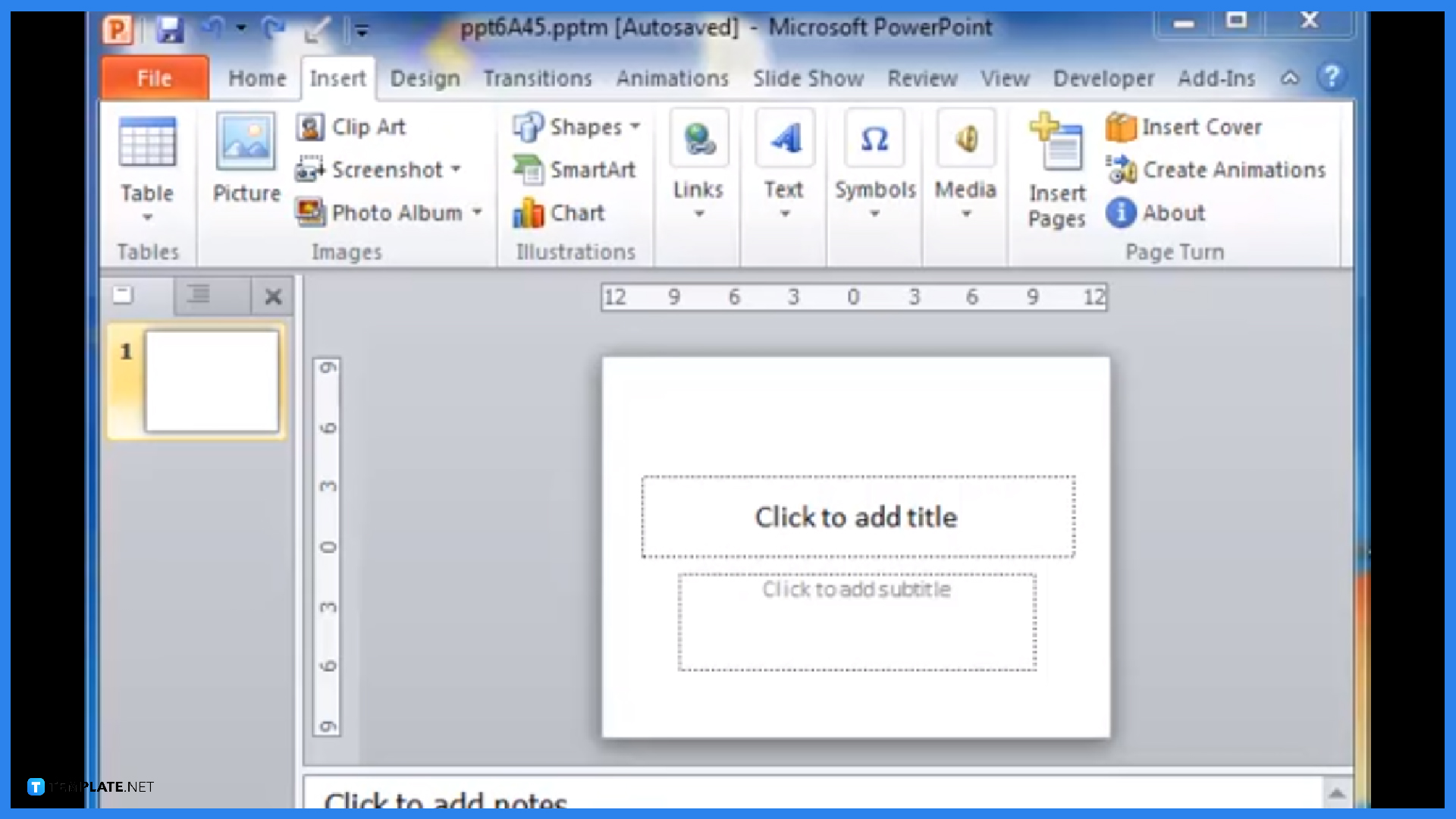Select the Design tab in ribbon
The image size is (1456, 819).
click(425, 78)
